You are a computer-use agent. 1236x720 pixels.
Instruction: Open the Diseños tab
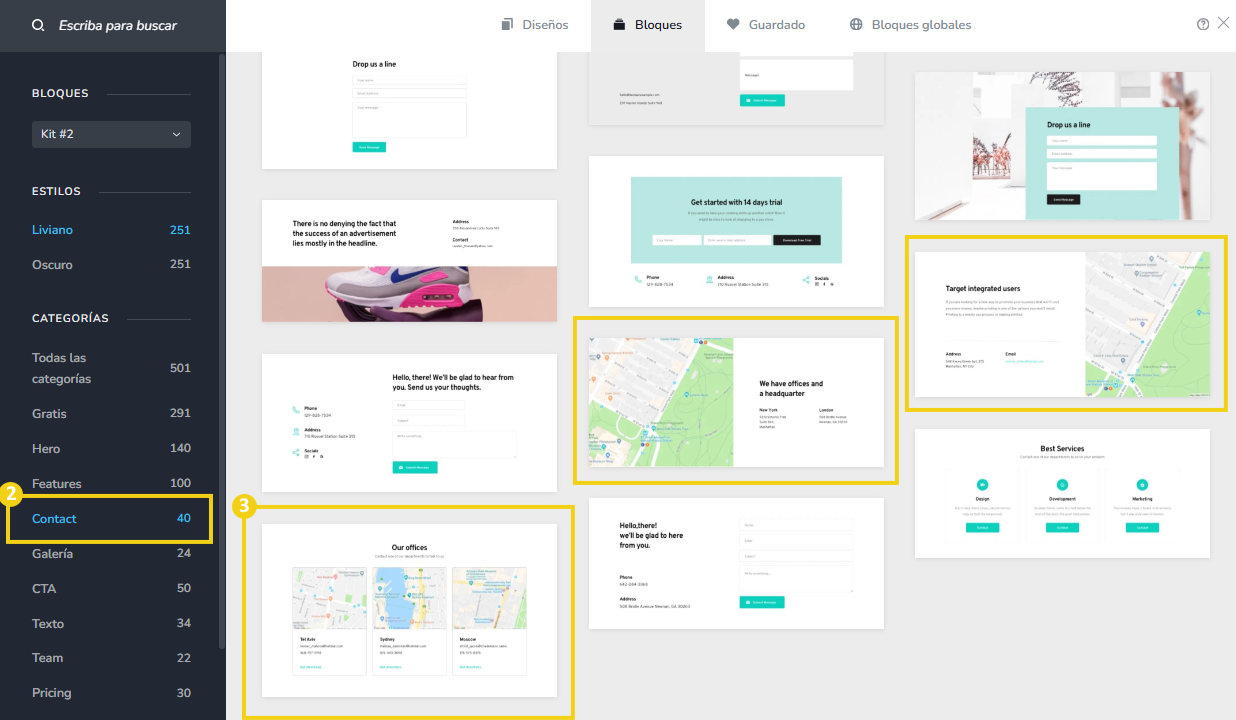[535, 25]
